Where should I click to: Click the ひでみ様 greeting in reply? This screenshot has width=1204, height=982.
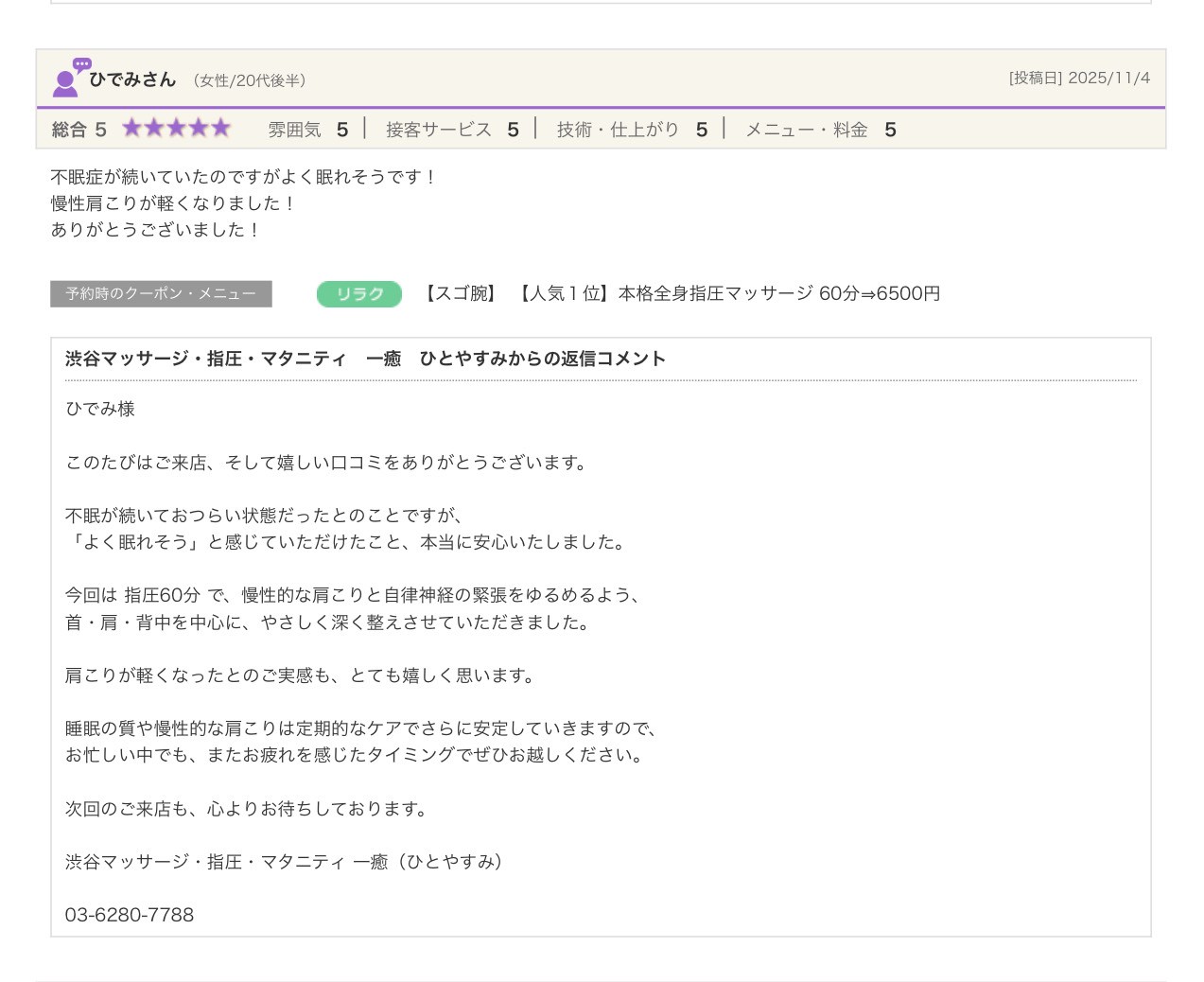(100, 409)
